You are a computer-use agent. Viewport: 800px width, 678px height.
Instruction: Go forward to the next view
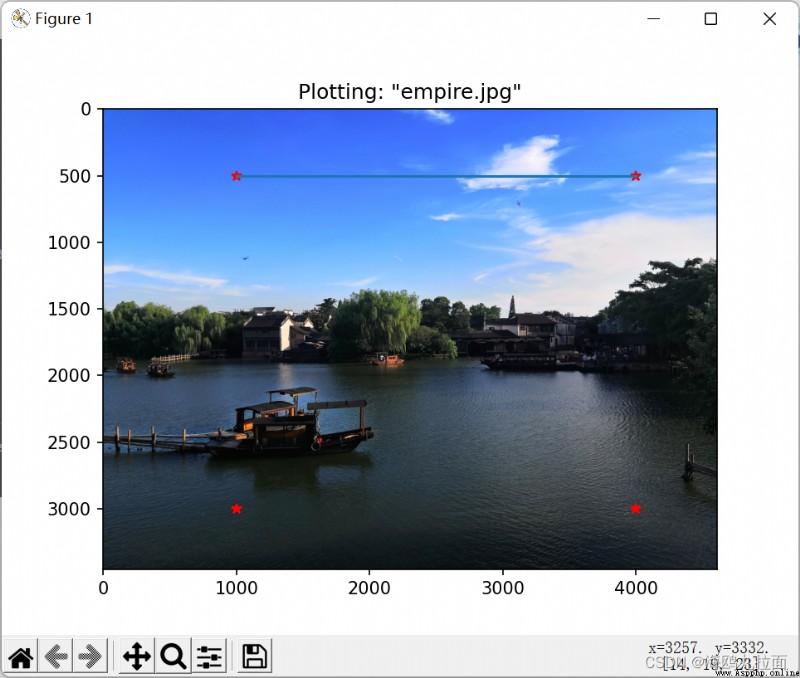(90, 656)
